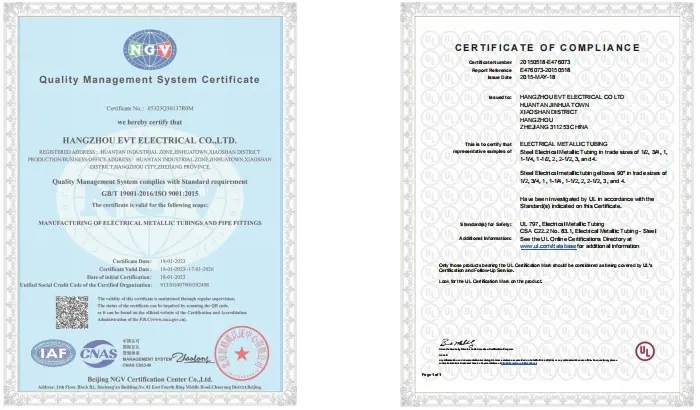Image resolution: width=700 pixels, height=410 pixels.
Task: Click 'UL 797, Electrical Metallic Tubing' standard
Action: point(562,224)
